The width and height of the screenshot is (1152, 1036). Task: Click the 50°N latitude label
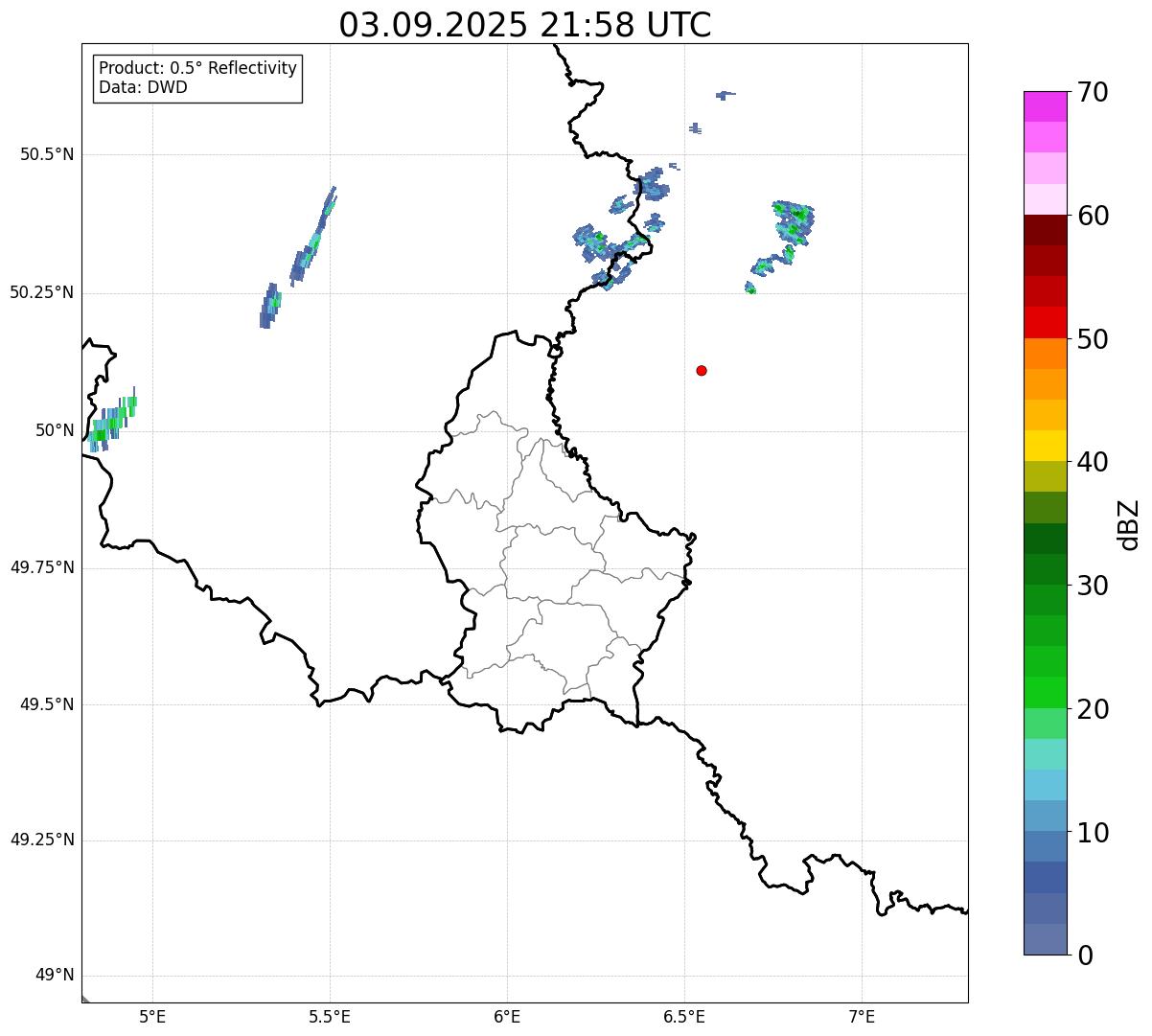coord(55,430)
